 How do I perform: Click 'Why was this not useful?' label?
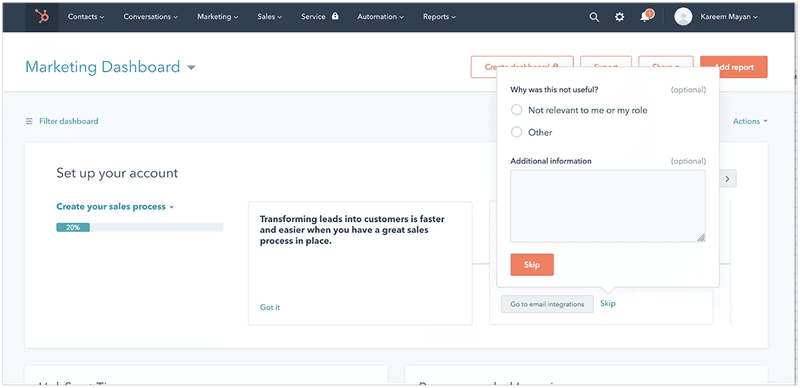pos(554,90)
